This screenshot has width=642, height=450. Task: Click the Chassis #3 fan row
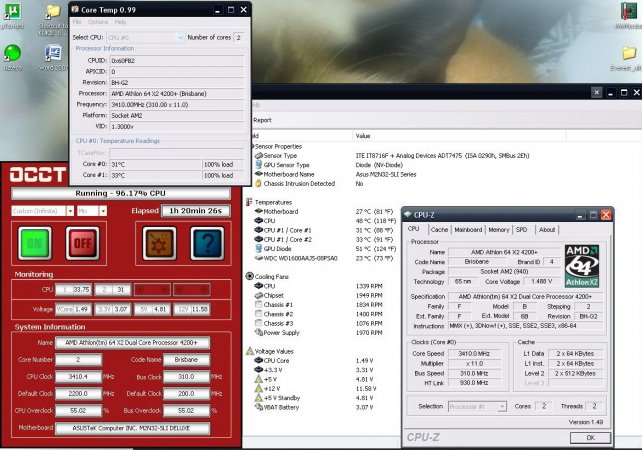[x=319, y=323]
